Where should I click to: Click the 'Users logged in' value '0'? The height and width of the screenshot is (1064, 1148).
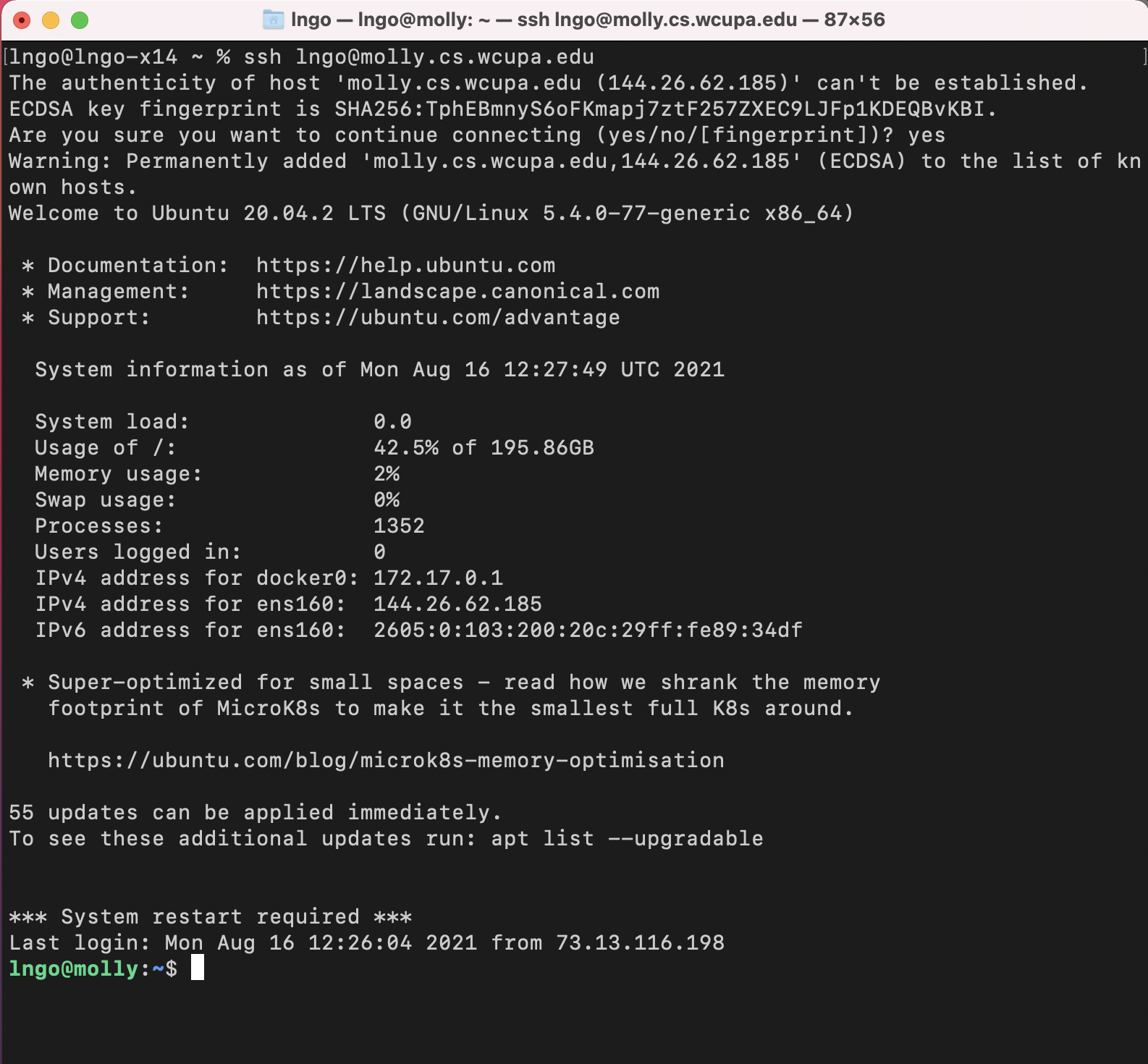click(x=380, y=552)
